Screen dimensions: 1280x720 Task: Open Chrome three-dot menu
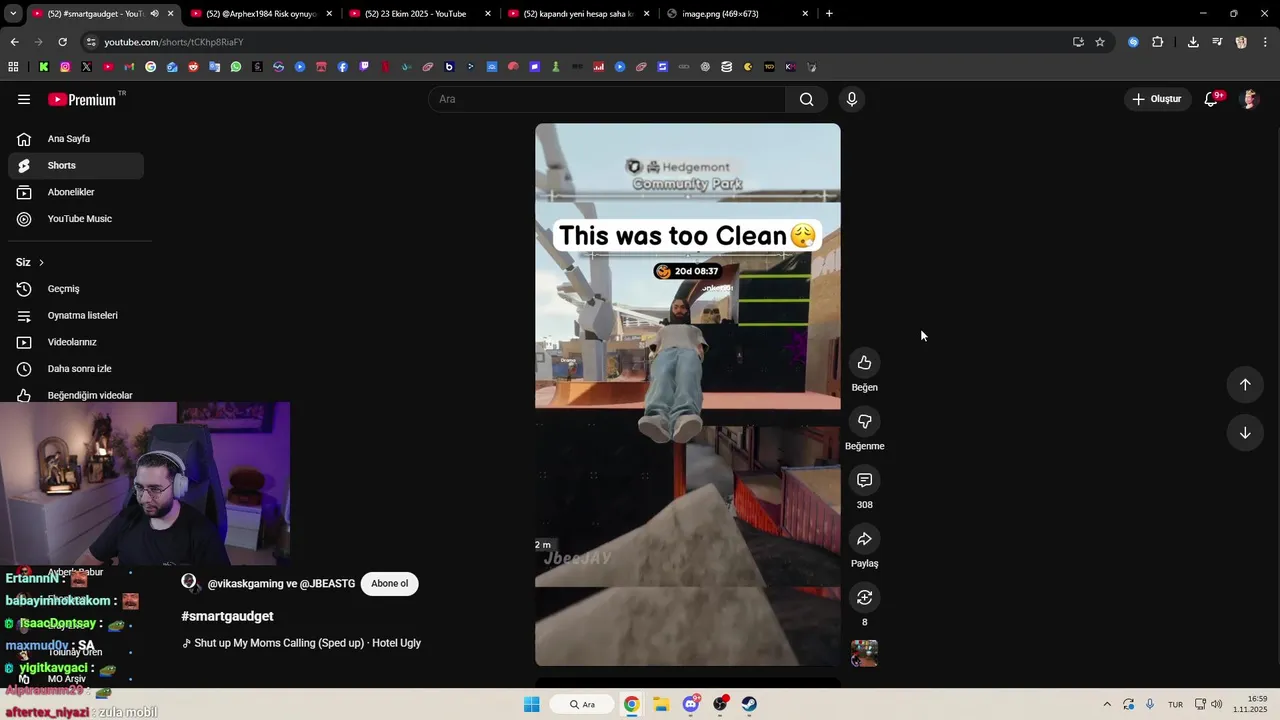point(1265,42)
